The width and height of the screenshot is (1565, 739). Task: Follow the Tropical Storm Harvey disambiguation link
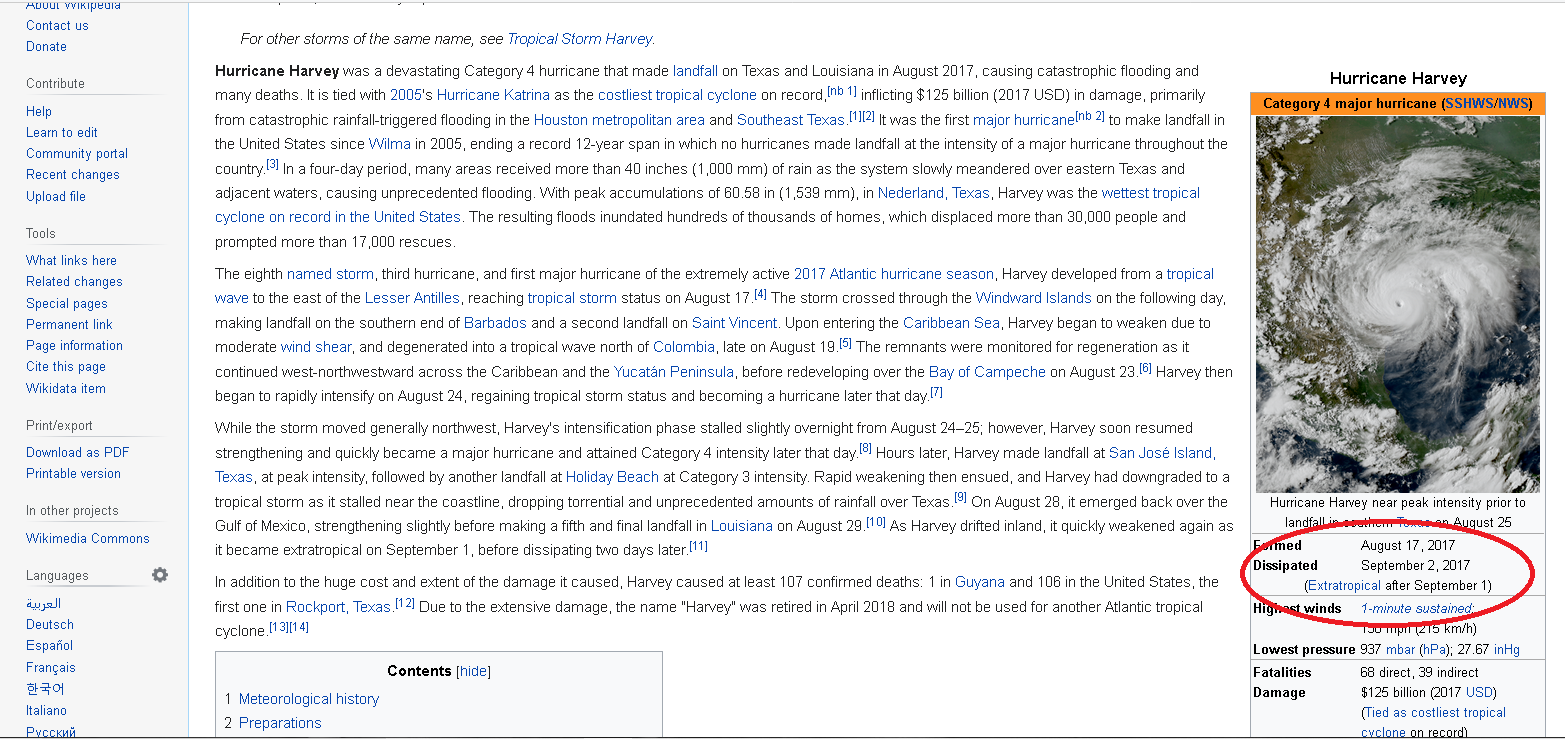tap(580, 39)
